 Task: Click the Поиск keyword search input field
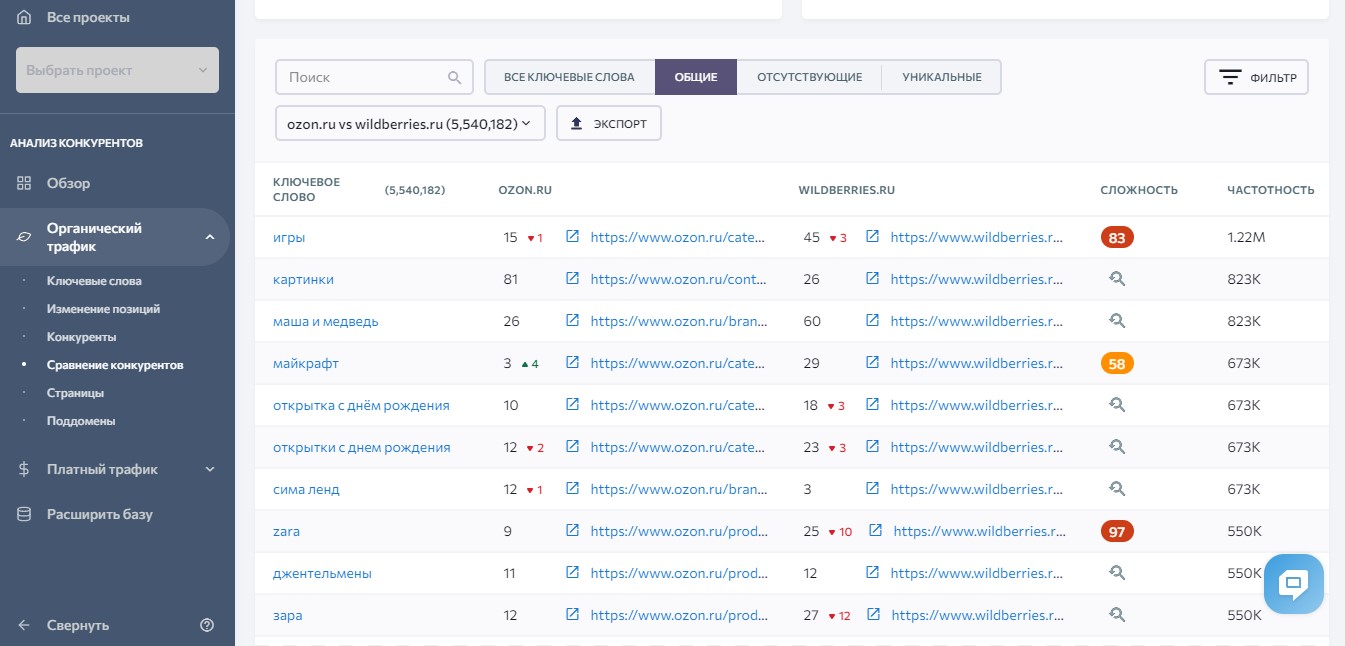pos(362,77)
